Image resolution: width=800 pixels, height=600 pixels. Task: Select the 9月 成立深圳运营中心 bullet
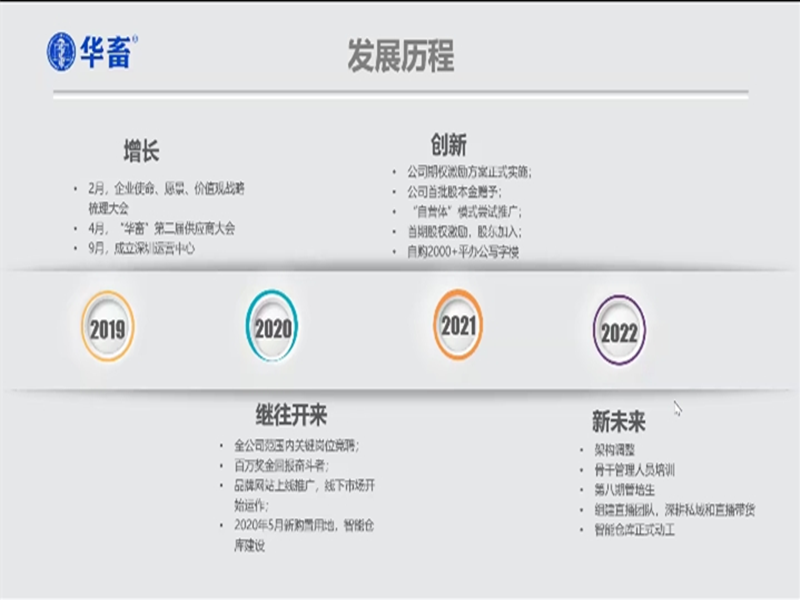(141, 248)
